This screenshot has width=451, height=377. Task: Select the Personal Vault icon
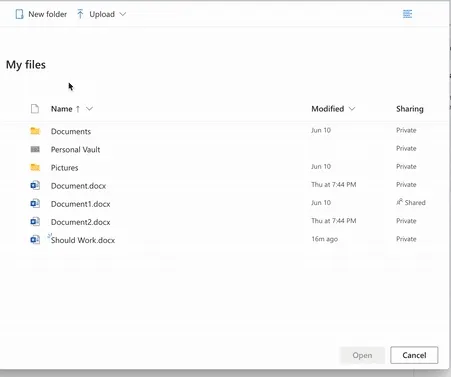pos(35,149)
